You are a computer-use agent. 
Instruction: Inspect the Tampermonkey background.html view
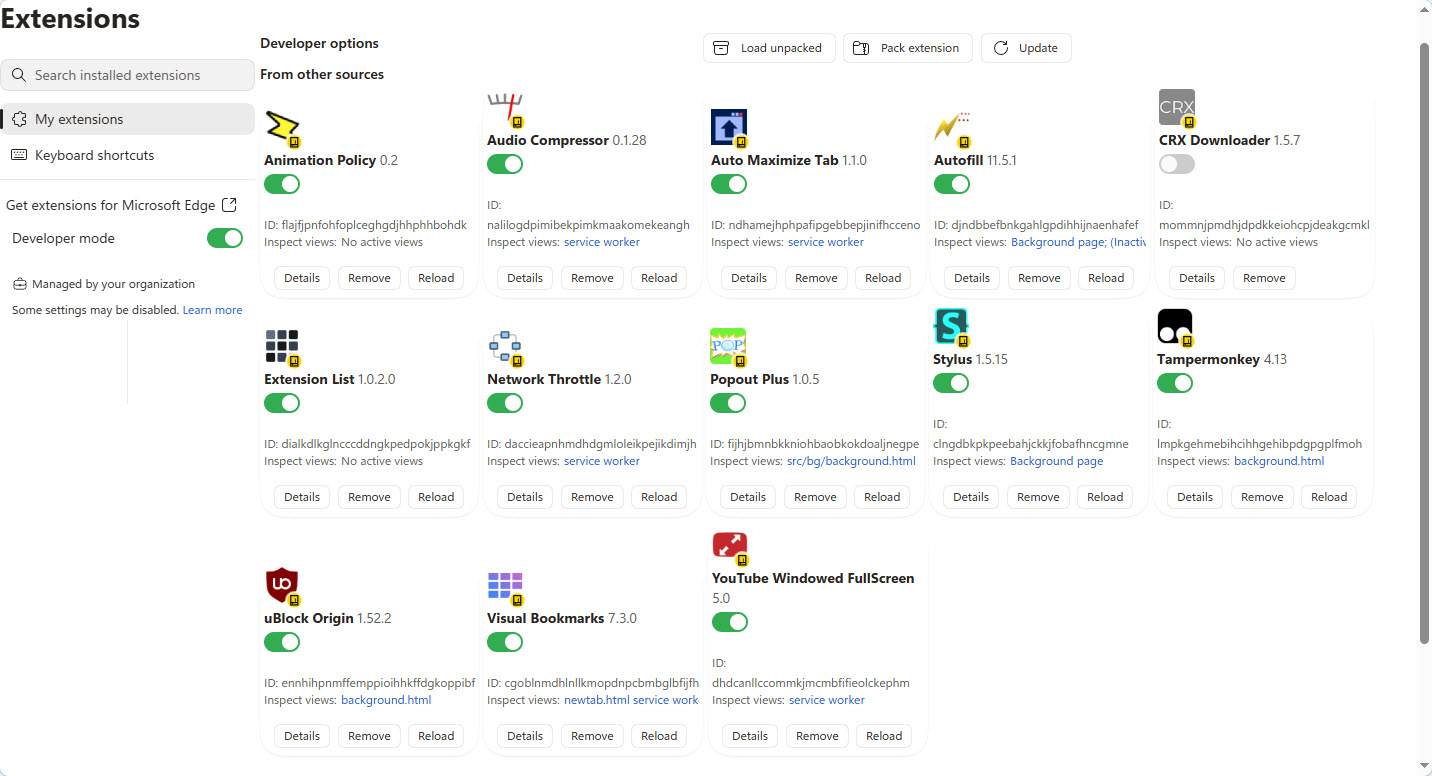pos(1279,461)
